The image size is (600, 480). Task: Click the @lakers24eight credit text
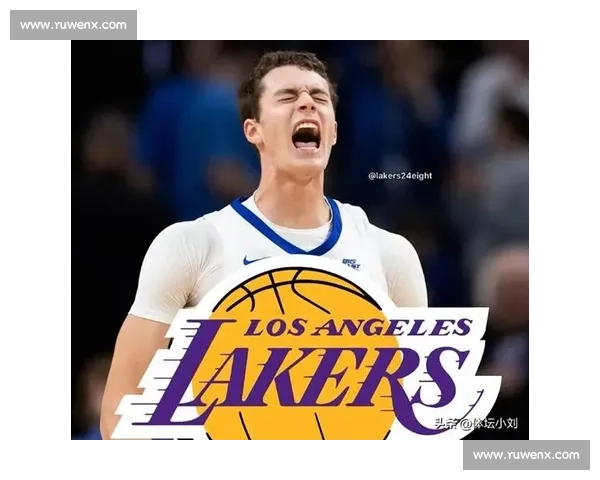tap(400, 176)
